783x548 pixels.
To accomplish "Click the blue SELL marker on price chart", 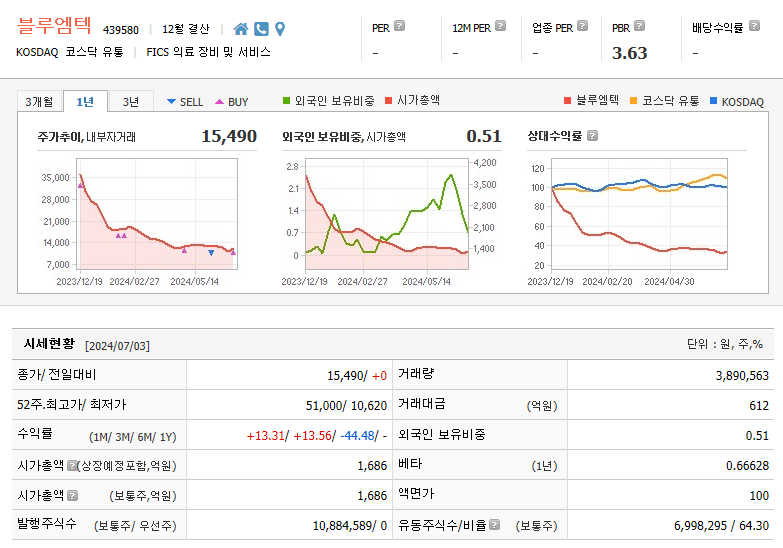I will click(211, 253).
